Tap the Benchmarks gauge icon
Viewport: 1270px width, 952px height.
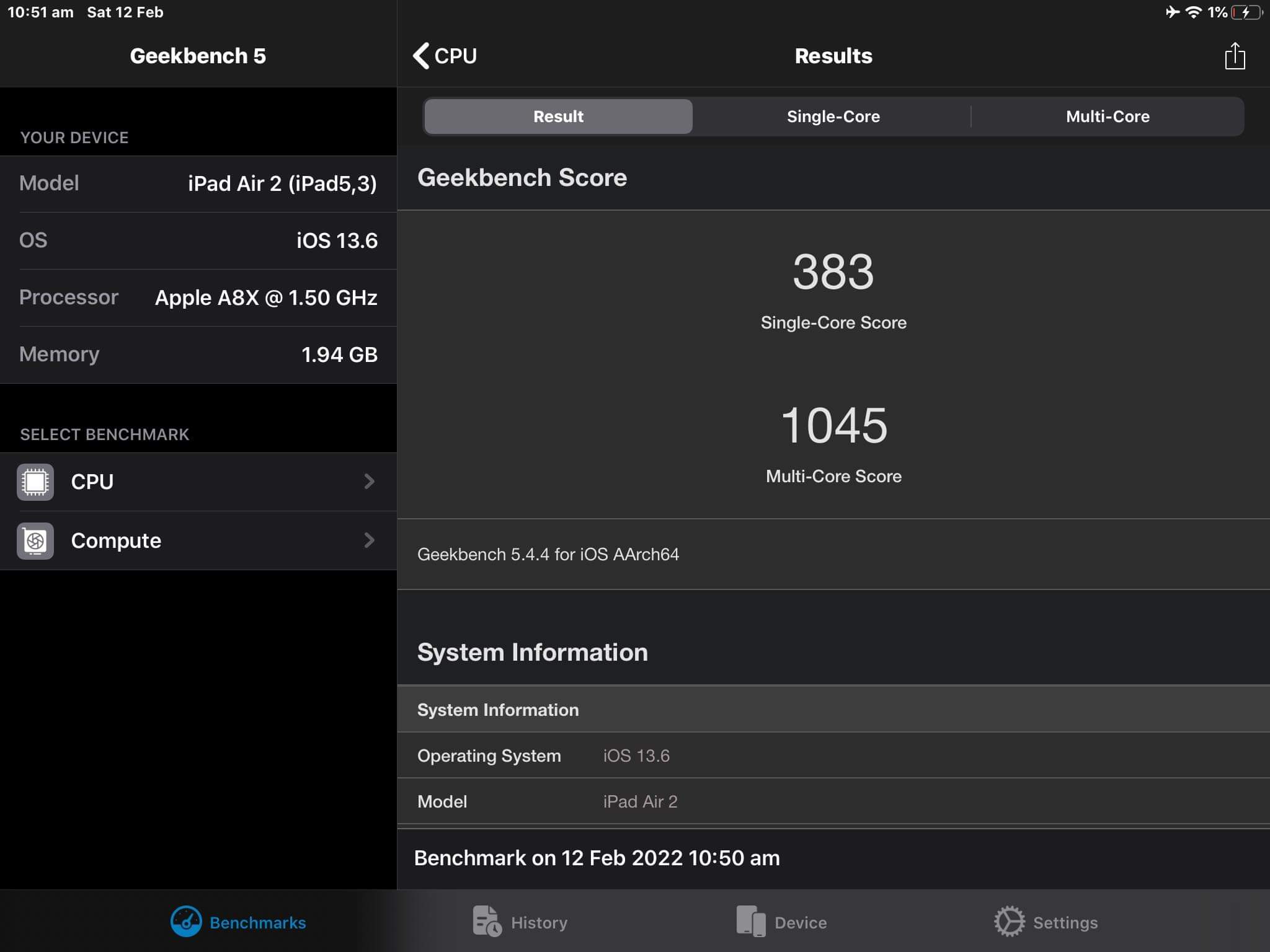pyautogui.click(x=186, y=922)
